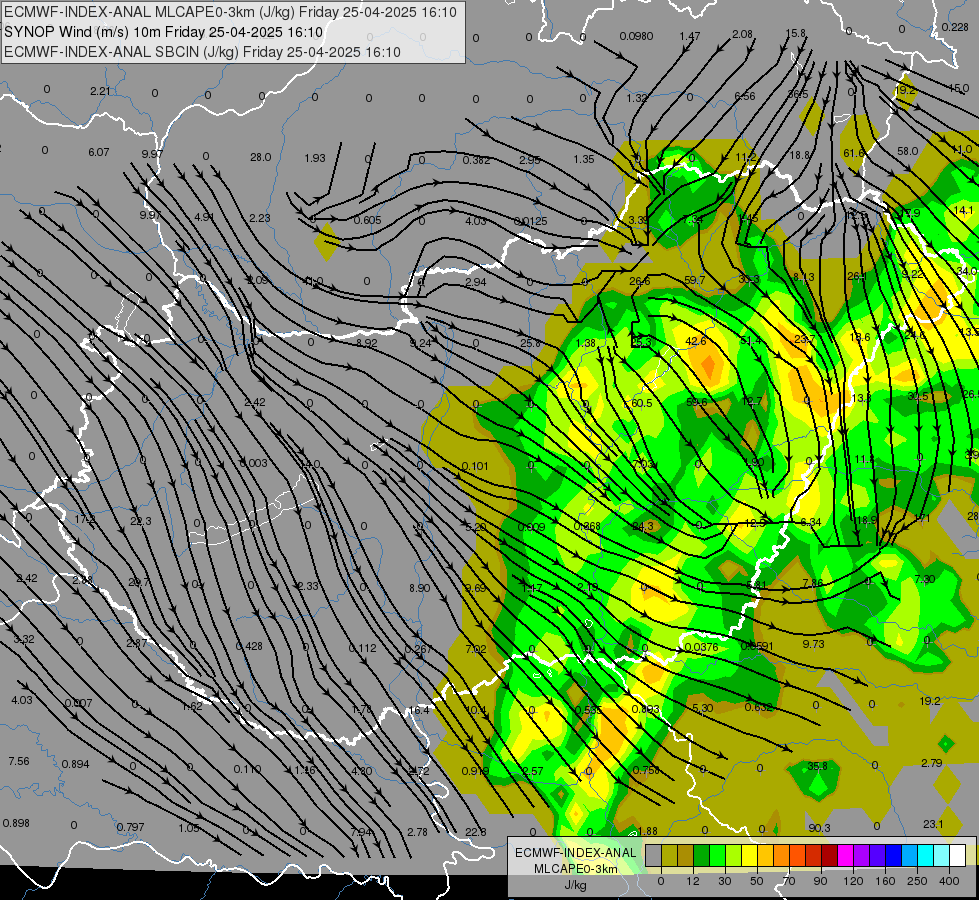
Task: Click the map value '8.92'
Action: 367,343
